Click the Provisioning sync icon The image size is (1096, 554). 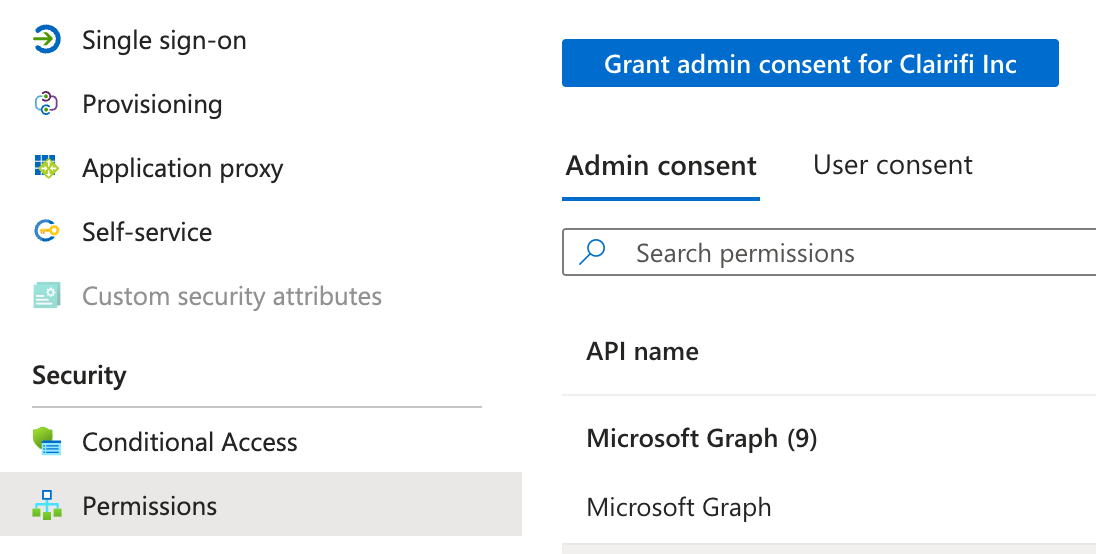point(46,104)
